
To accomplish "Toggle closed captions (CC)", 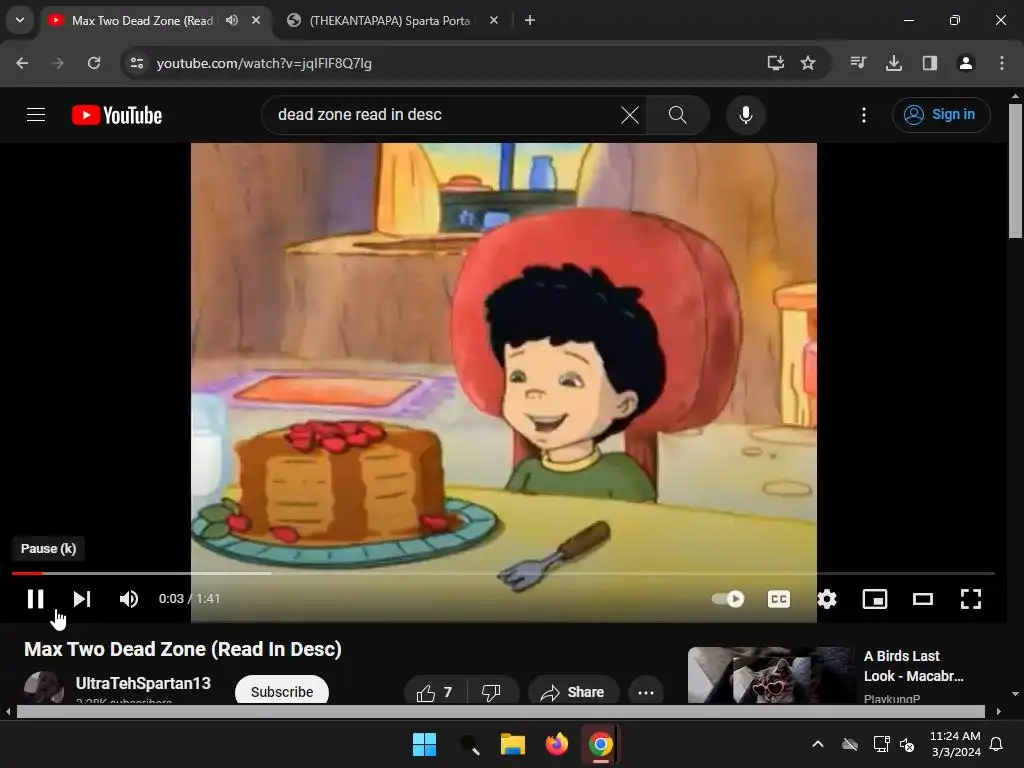I will tap(778, 599).
